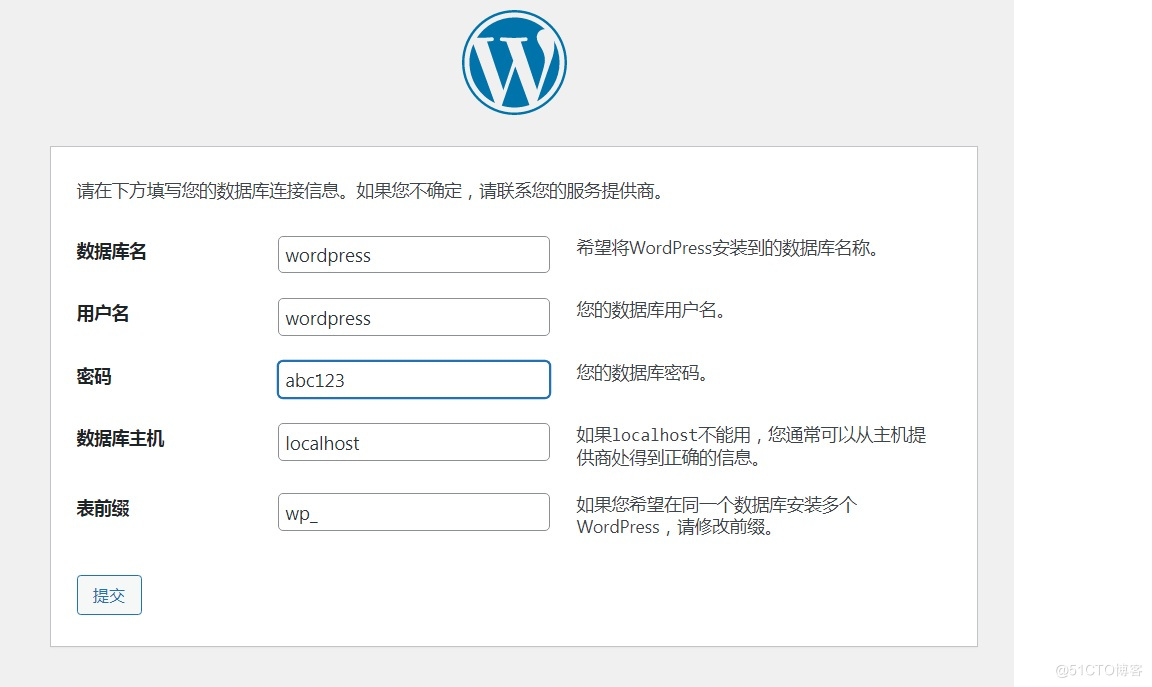Focus the table prefix field wp_
This screenshot has width=1152, height=687.
point(414,512)
